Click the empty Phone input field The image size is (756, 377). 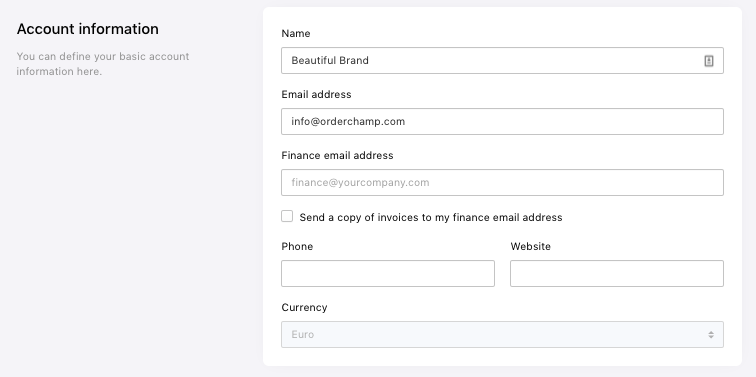388,273
